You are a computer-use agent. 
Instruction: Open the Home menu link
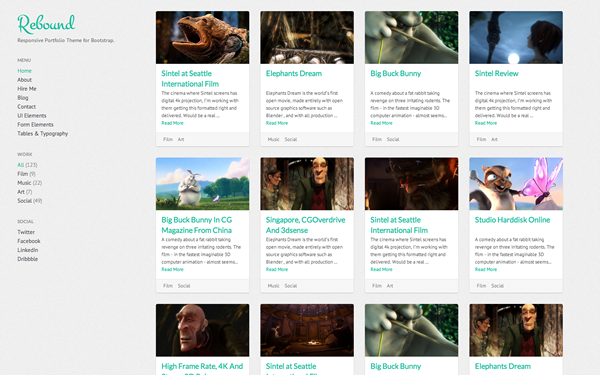click(24, 71)
